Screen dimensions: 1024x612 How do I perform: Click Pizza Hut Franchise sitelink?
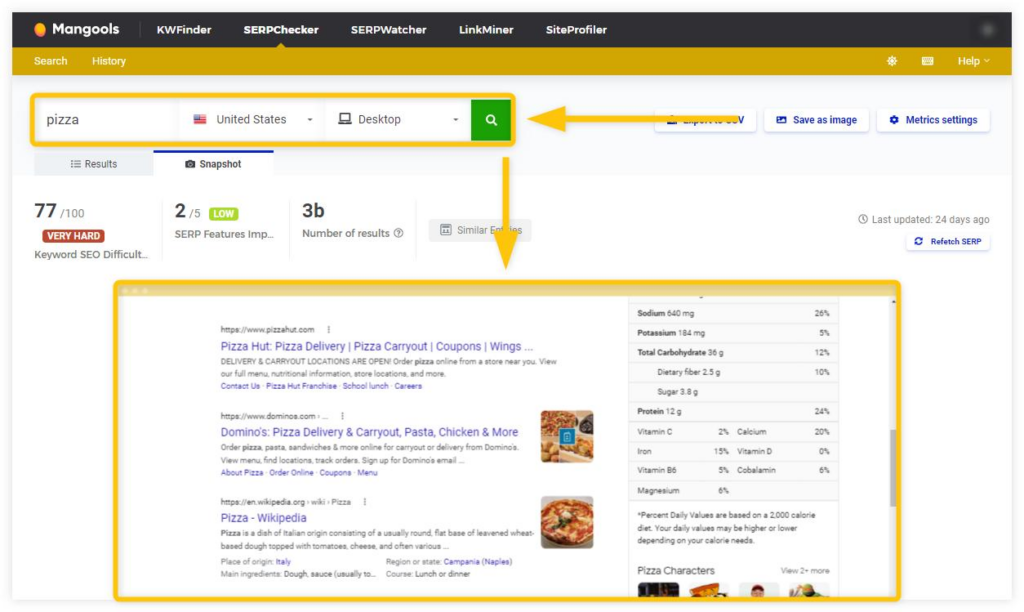click(x=301, y=386)
